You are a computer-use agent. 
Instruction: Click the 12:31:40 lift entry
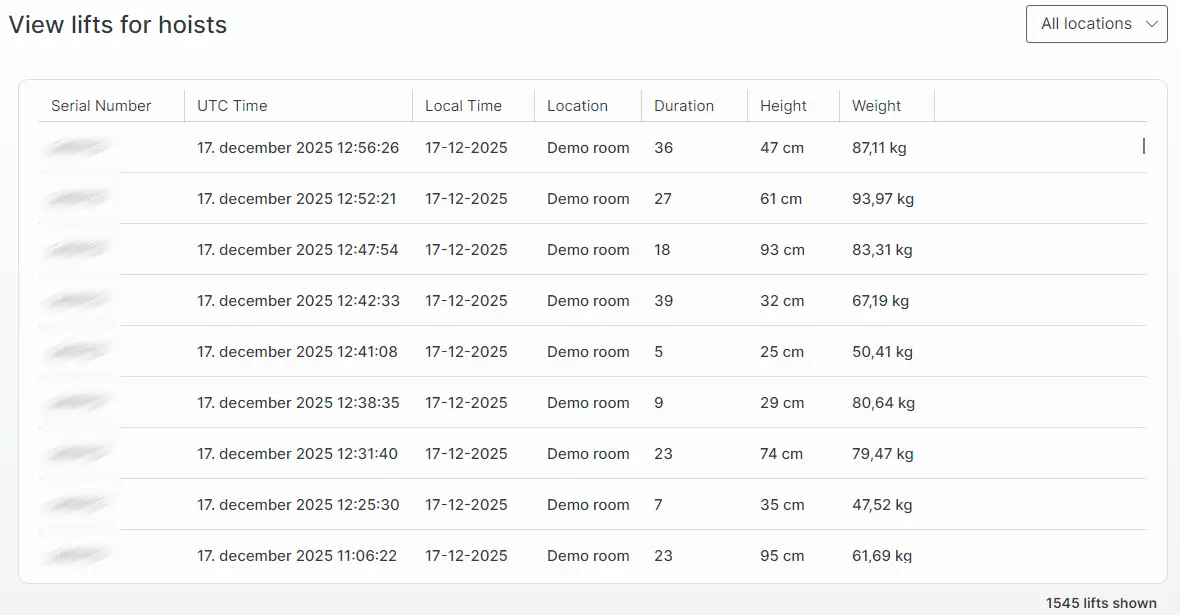point(297,454)
